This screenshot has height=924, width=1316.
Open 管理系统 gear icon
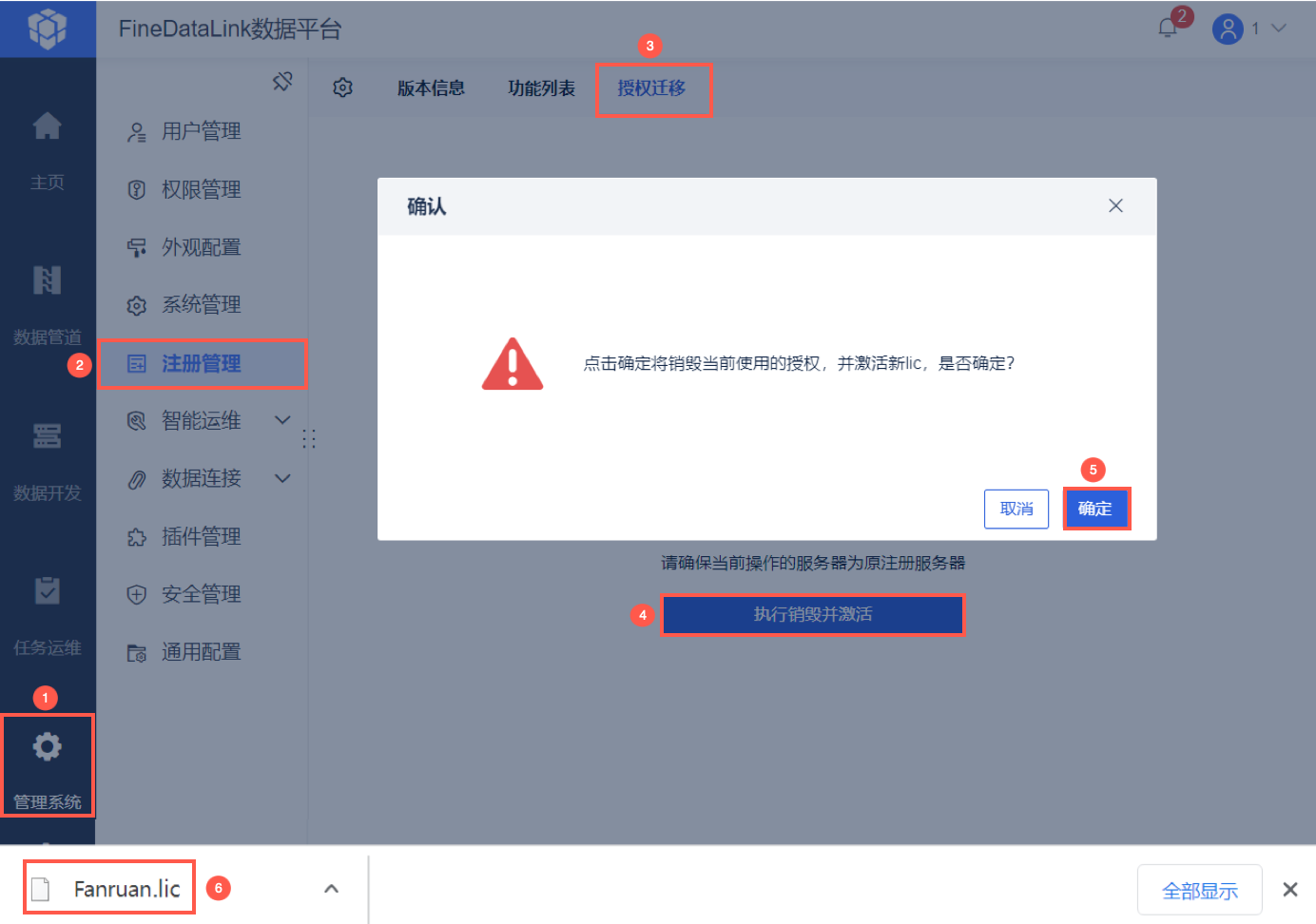coord(47,747)
